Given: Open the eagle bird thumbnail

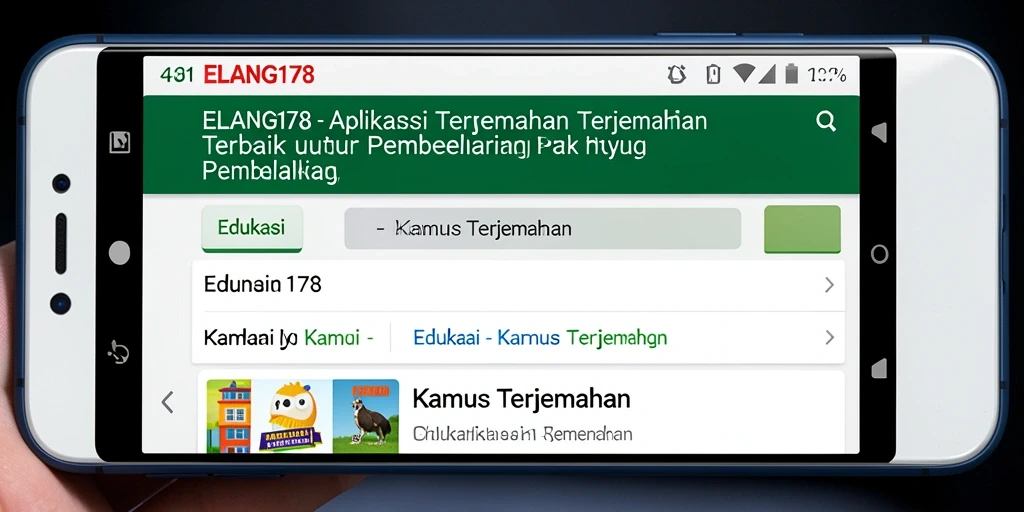Looking at the screenshot, I should [366, 416].
